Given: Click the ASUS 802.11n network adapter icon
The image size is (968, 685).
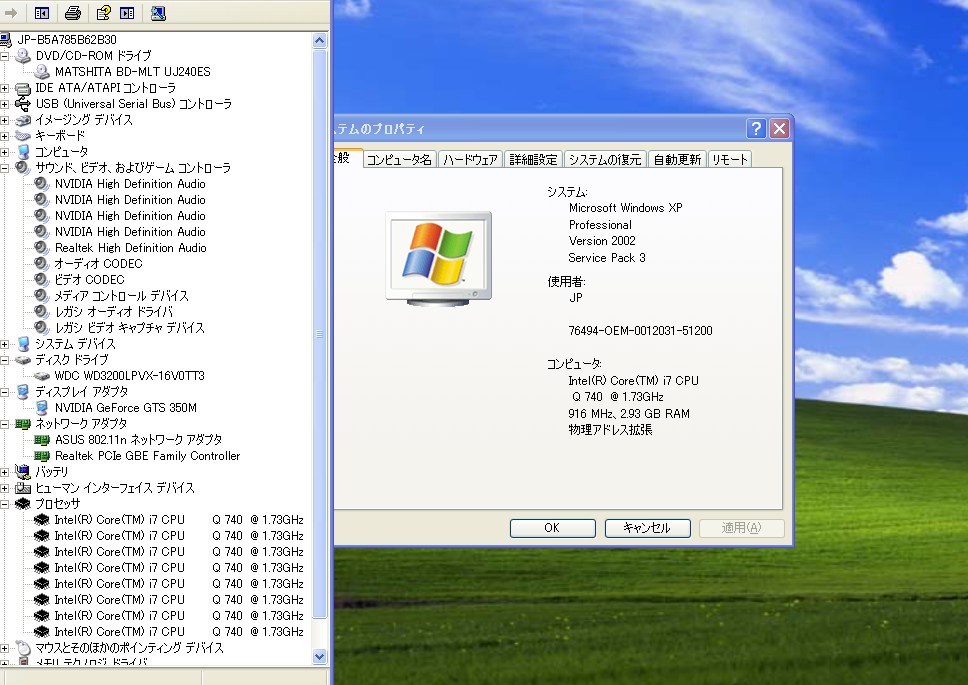Looking at the screenshot, I should point(41,440).
